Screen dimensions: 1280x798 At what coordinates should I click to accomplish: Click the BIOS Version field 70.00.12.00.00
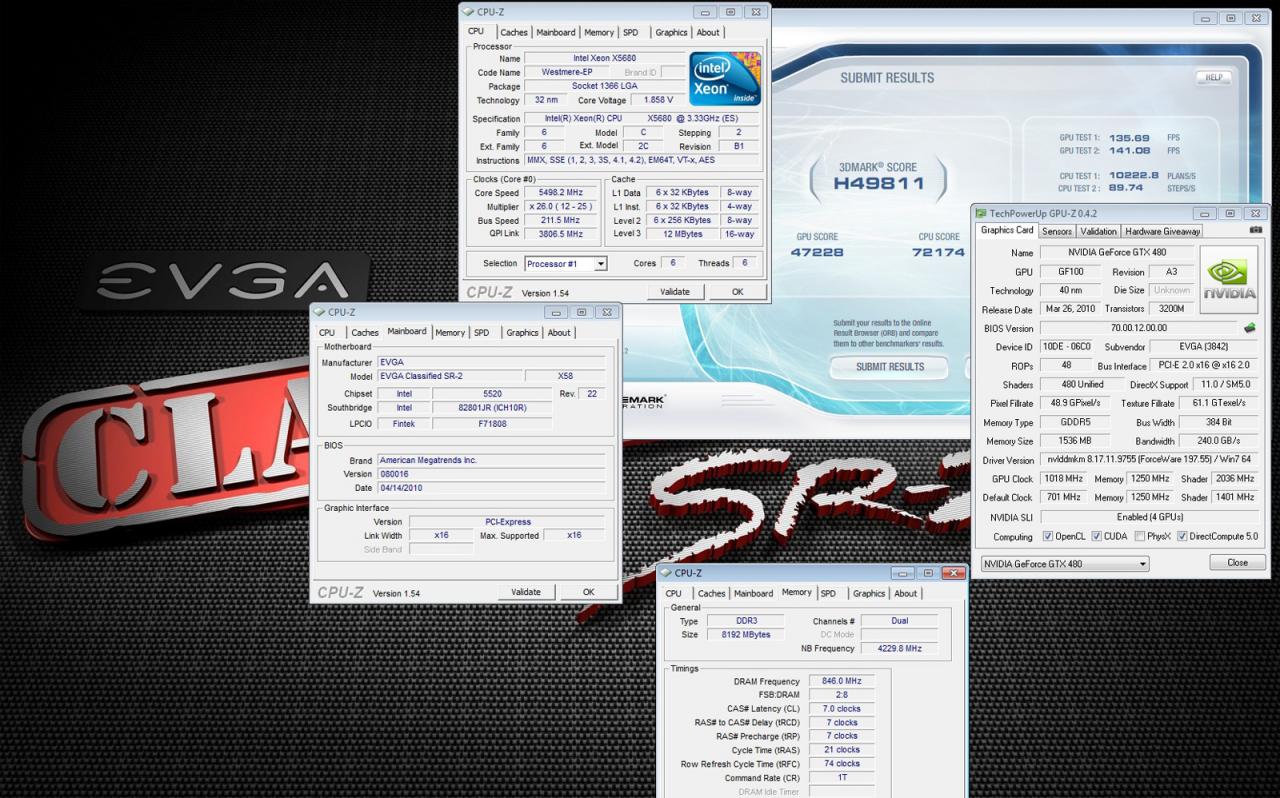1138,328
